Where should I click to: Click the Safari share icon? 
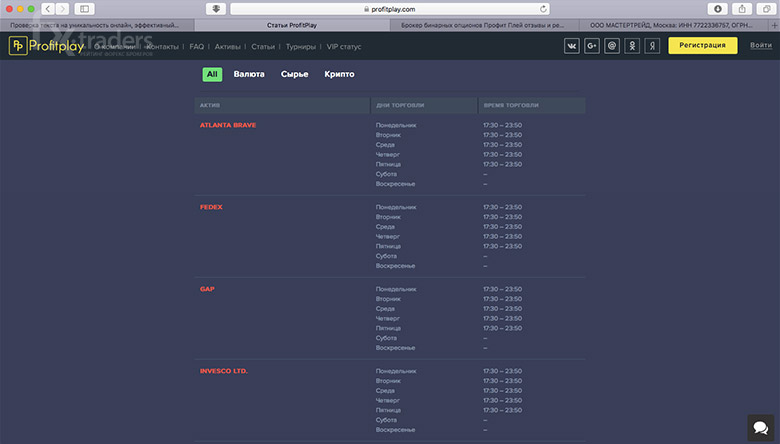pyautogui.click(x=742, y=9)
